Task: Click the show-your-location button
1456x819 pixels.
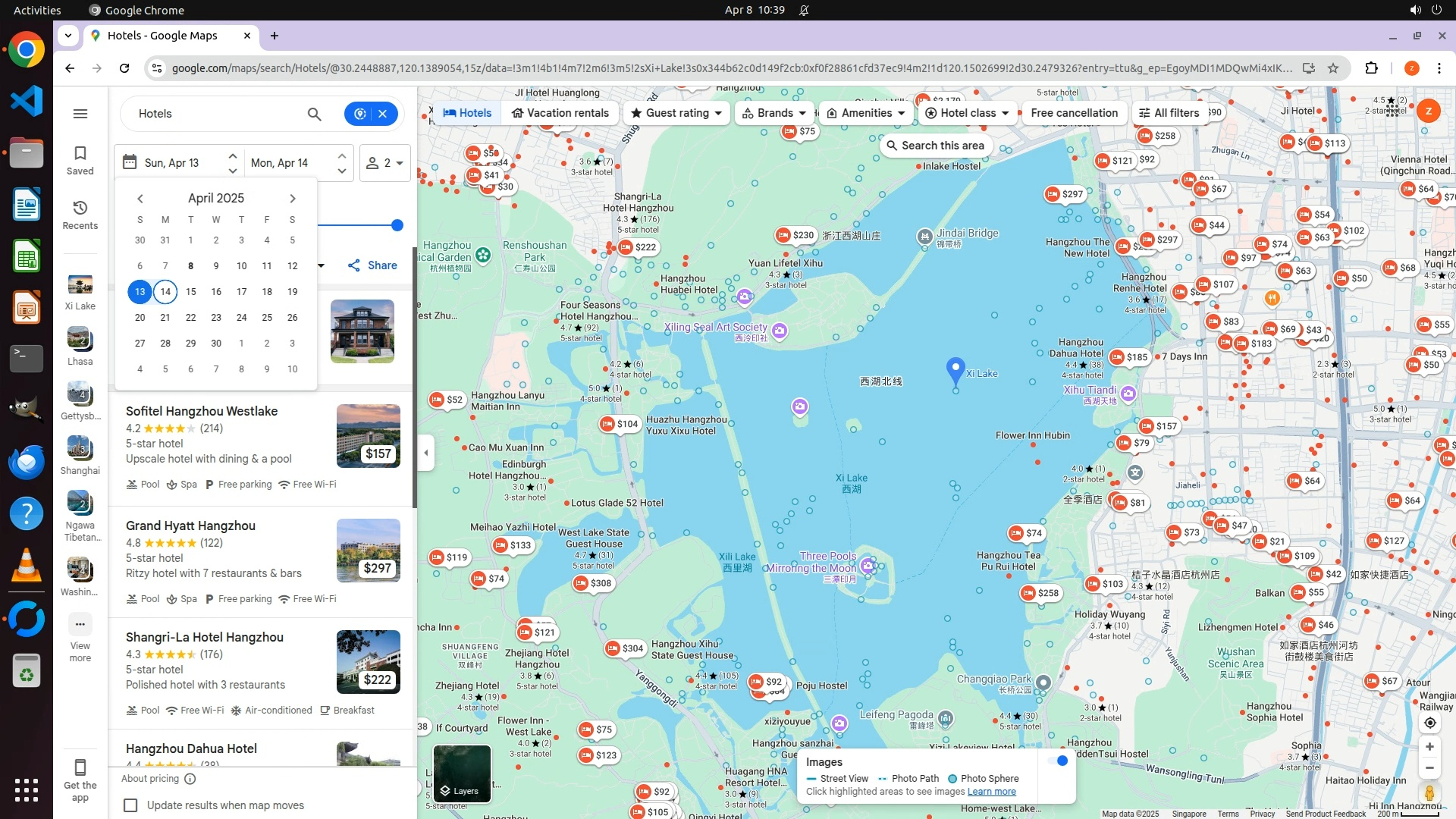Action: (1429, 723)
